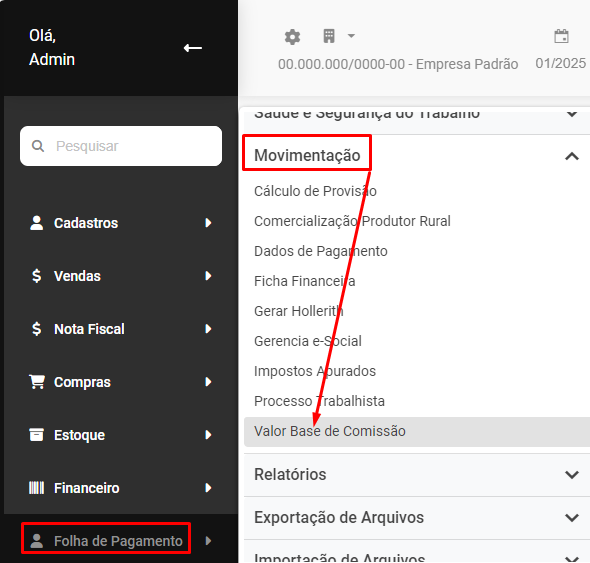Collapse the Movimentação section chevron

pyautogui.click(x=572, y=156)
